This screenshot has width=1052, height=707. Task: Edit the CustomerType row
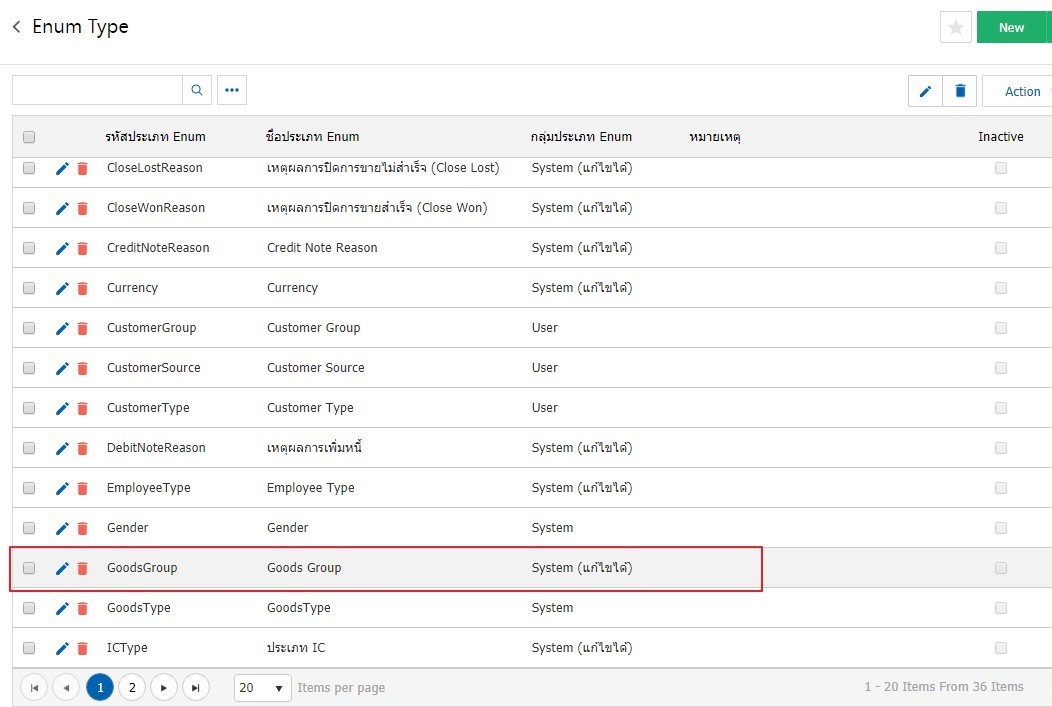(x=62, y=409)
